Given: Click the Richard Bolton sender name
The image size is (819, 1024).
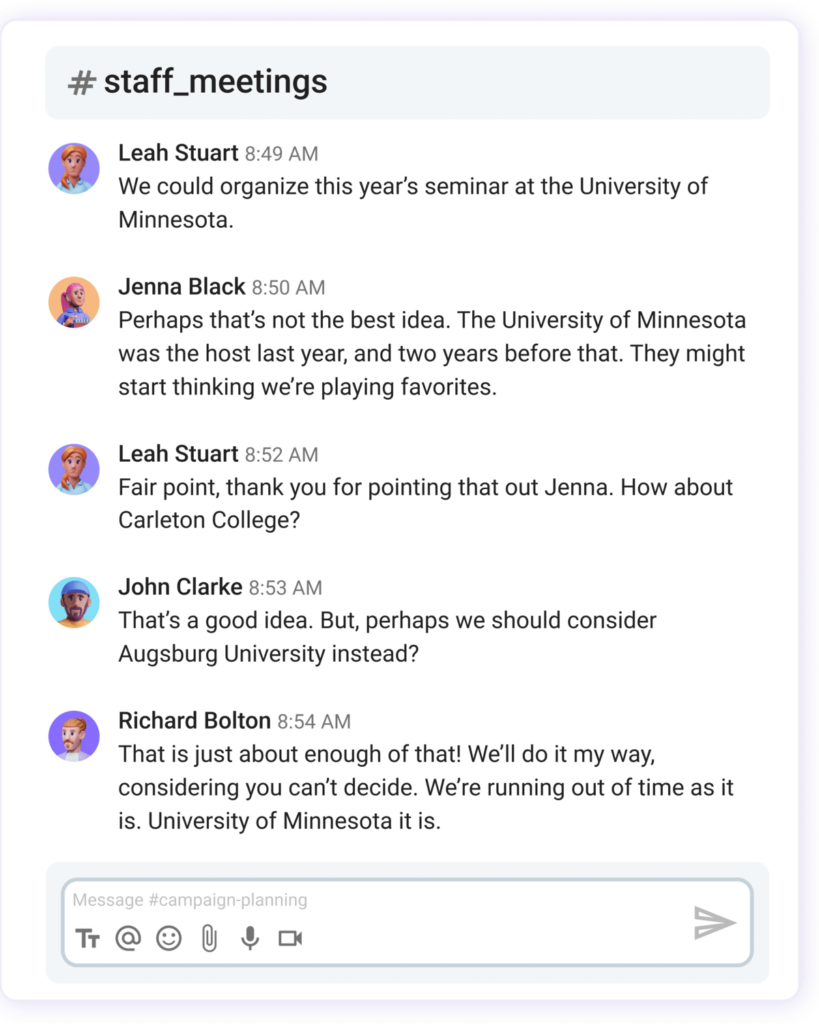Looking at the screenshot, I should (x=194, y=721).
